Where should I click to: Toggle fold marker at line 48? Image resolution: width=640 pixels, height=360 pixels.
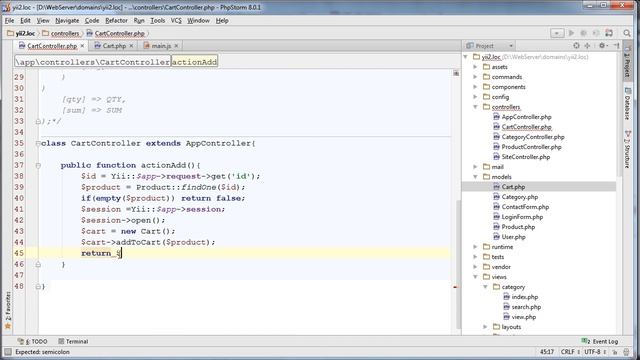[x=38, y=287]
